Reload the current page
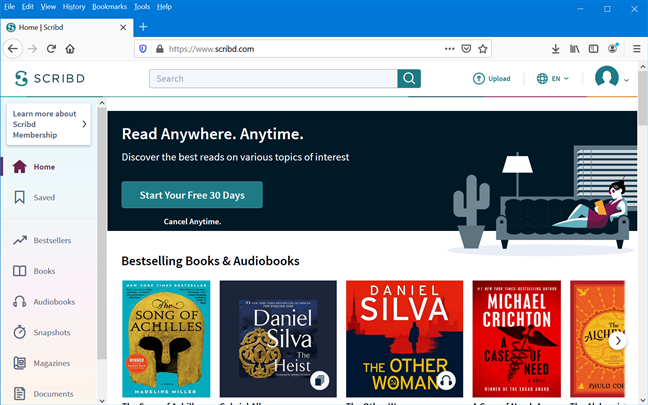This screenshot has width=648, height=405. [x=51, y=49]
